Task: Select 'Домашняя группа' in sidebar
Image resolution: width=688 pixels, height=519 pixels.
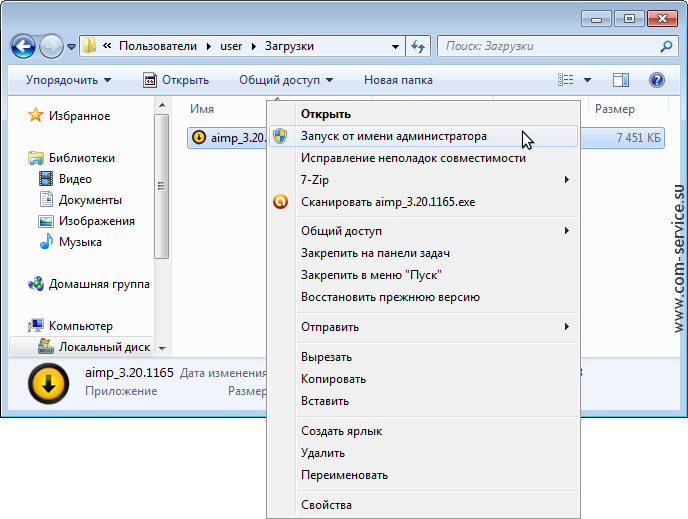Action: pyautogui.click(x=89, y=284)
